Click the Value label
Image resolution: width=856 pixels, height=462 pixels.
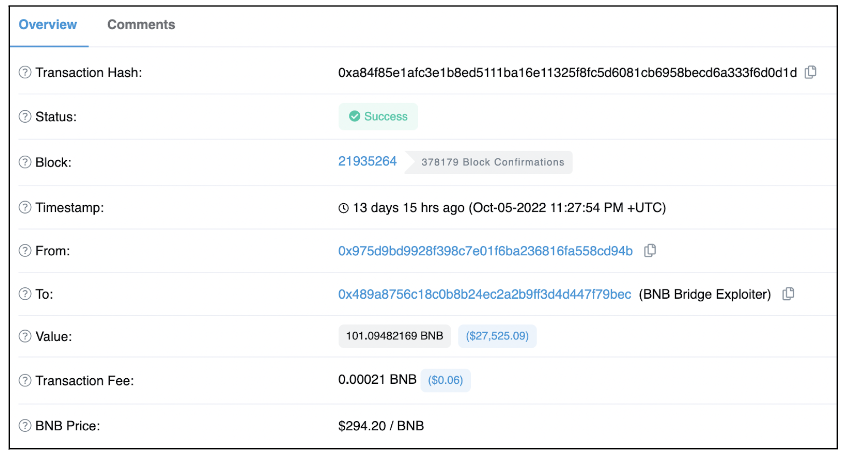coord(54,336)
